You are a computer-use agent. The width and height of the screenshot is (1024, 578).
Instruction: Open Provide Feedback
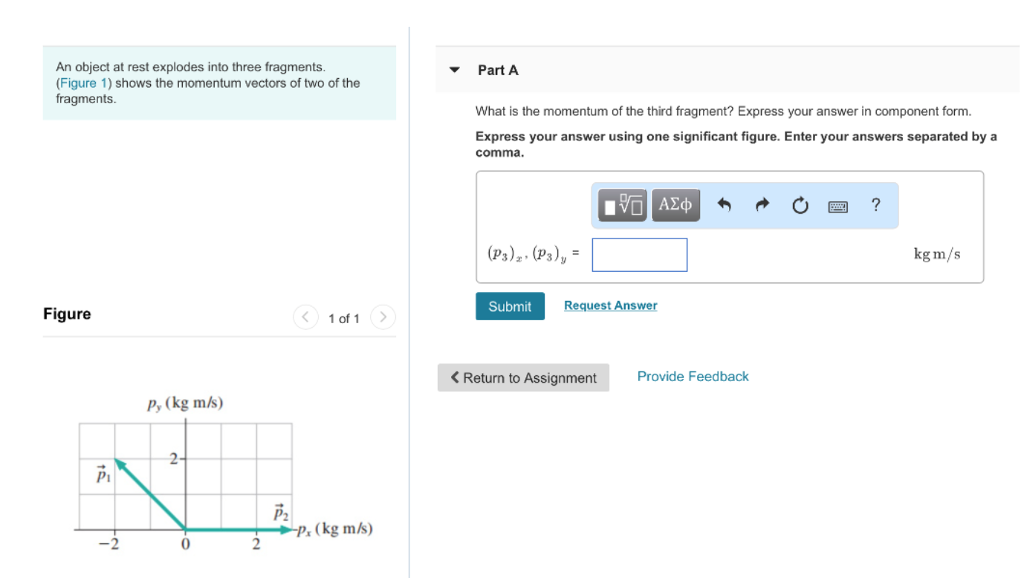click(x=692, y=376)
